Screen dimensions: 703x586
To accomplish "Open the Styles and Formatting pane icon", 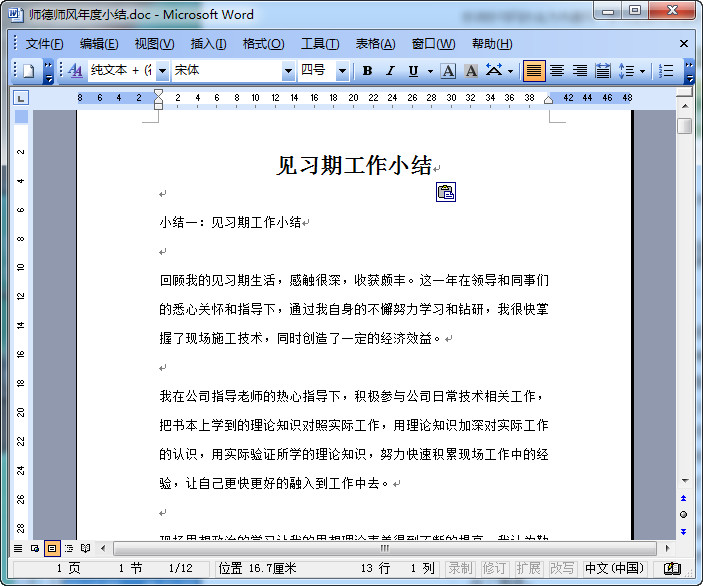I will click(x=75, y=71).
